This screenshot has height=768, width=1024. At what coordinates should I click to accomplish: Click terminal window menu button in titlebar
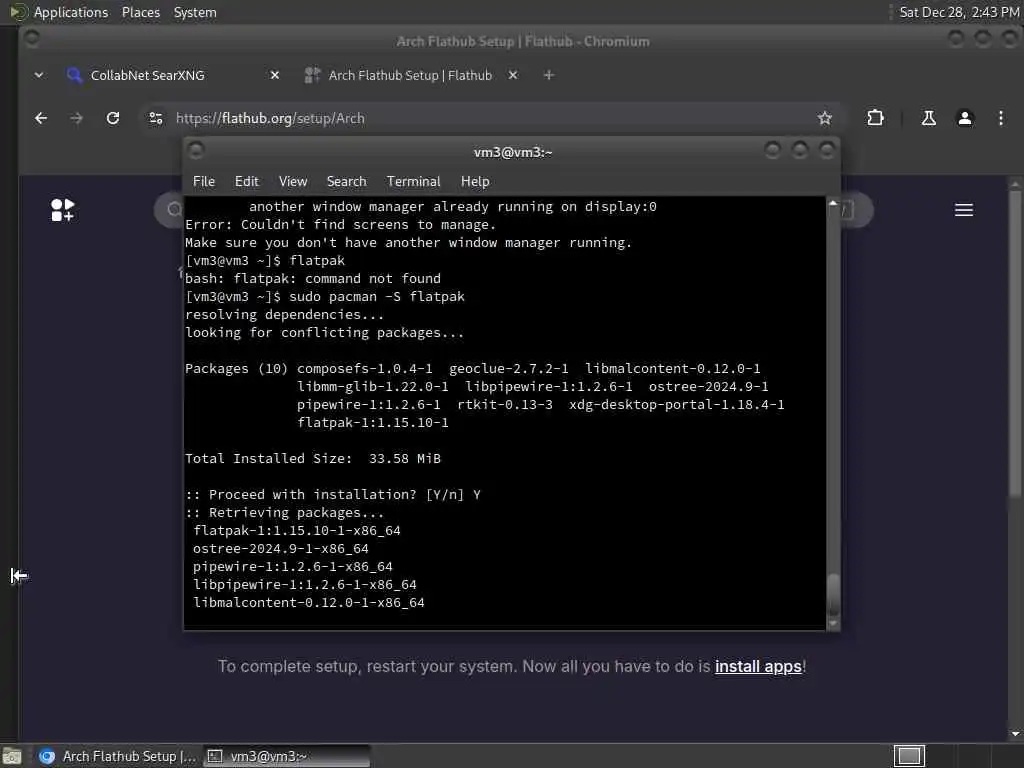195,151
